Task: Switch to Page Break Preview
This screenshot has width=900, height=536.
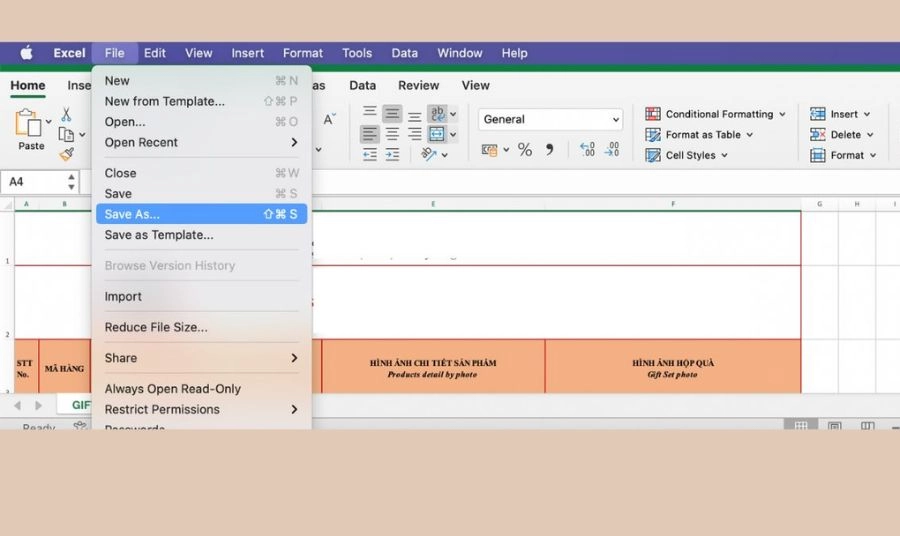Action: (867, 425)
